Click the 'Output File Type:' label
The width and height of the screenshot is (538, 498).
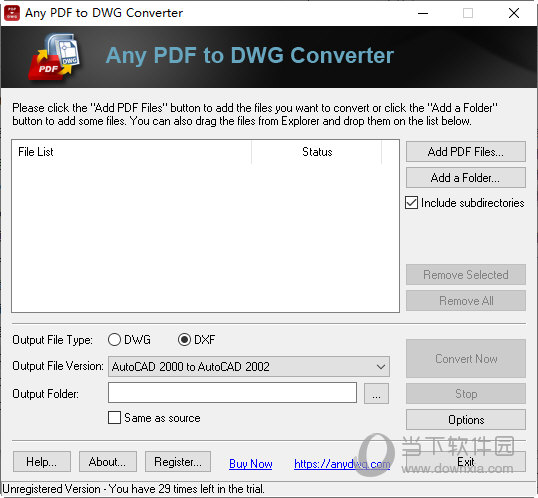click(52, 340)
